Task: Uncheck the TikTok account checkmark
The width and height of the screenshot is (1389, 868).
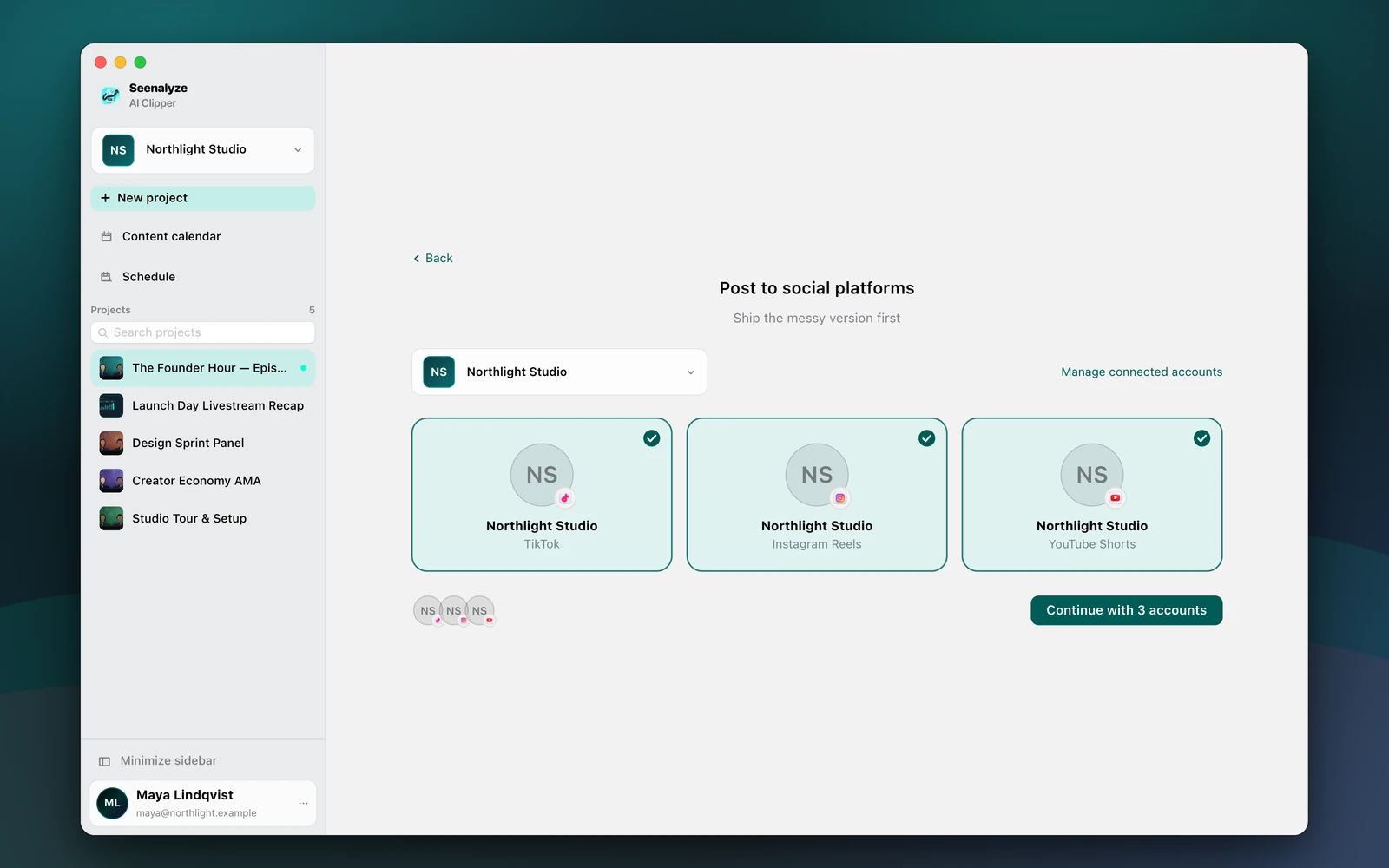Action: coord(652,438)
